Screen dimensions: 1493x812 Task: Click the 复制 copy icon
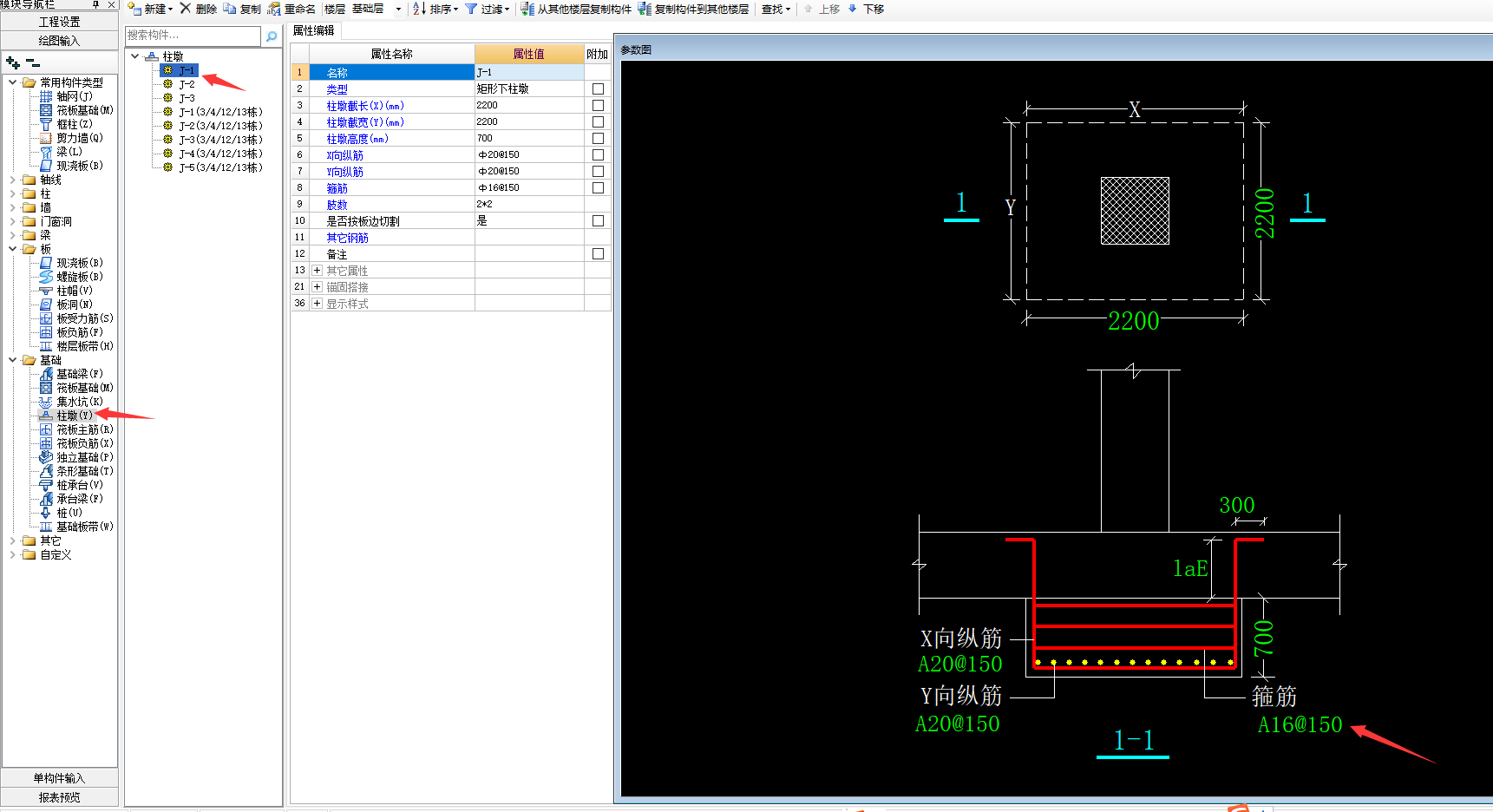230,9
